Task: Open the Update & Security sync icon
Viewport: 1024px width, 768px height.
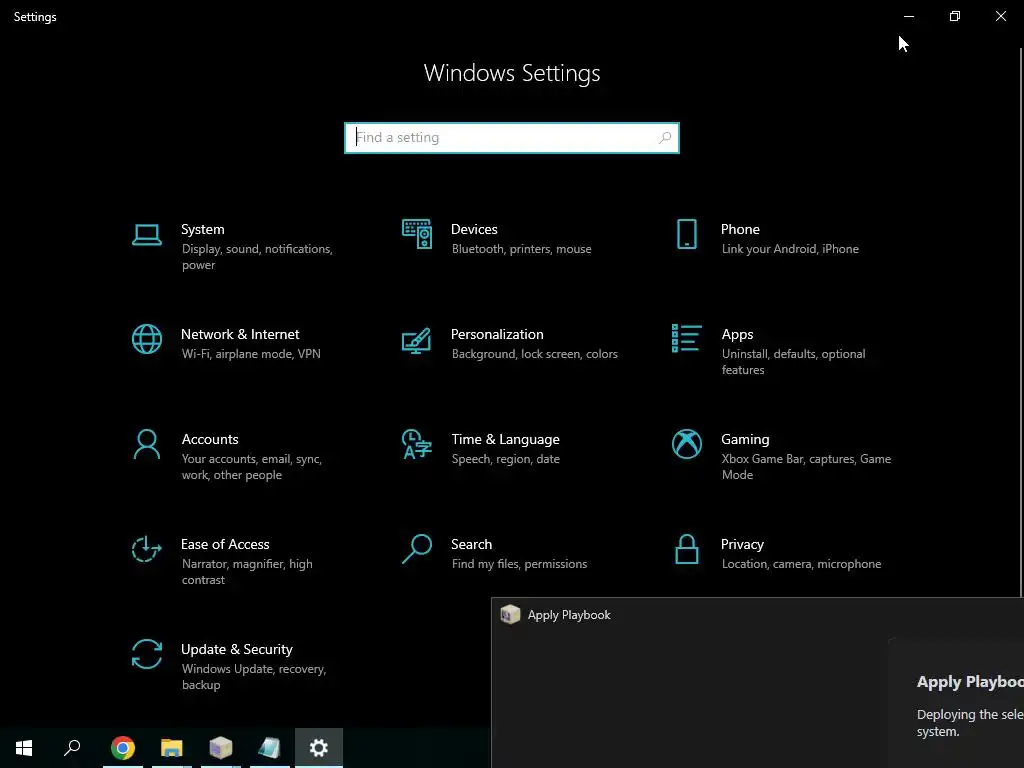Action: point(147,654)
